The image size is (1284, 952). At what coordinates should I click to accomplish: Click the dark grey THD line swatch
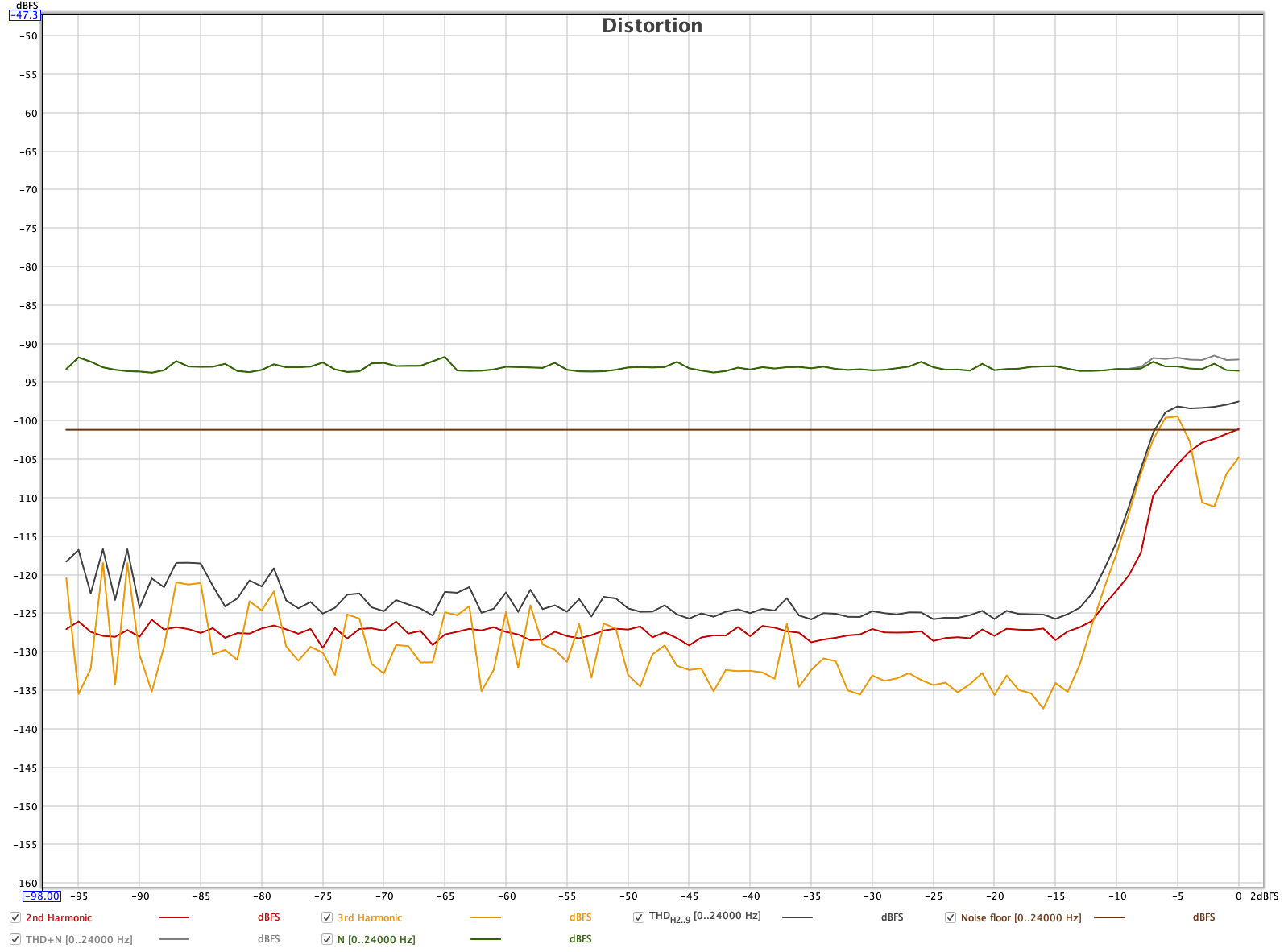click(x=797, y=917)
